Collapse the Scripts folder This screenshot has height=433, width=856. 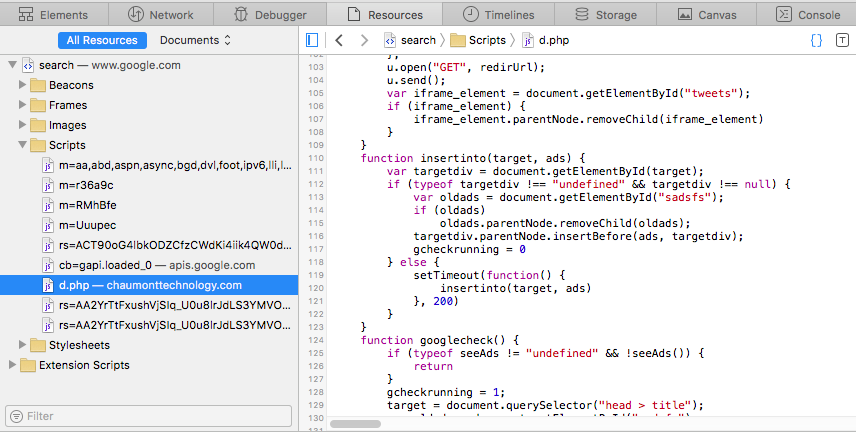pyautogui.click(x=23, y=145)
